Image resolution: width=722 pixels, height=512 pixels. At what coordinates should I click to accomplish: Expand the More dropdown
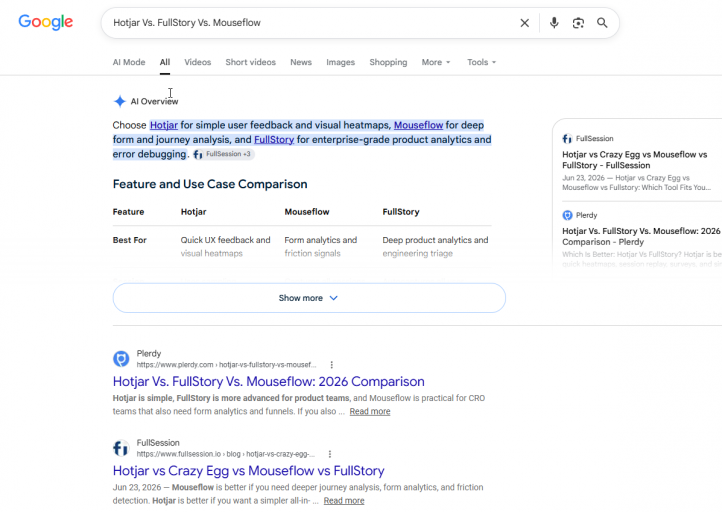click(x=436, y=62)
